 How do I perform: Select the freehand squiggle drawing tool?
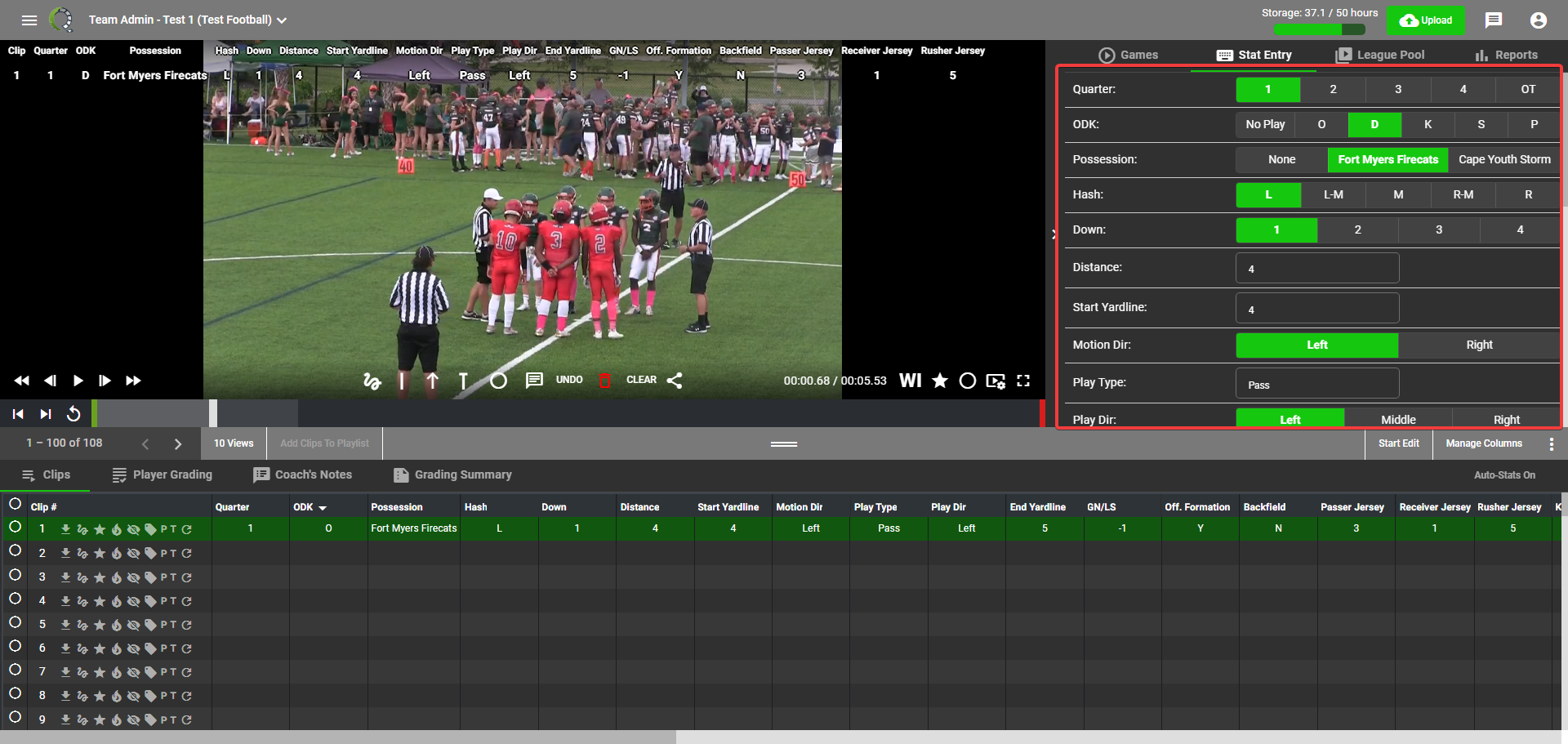tap(372, 381)
